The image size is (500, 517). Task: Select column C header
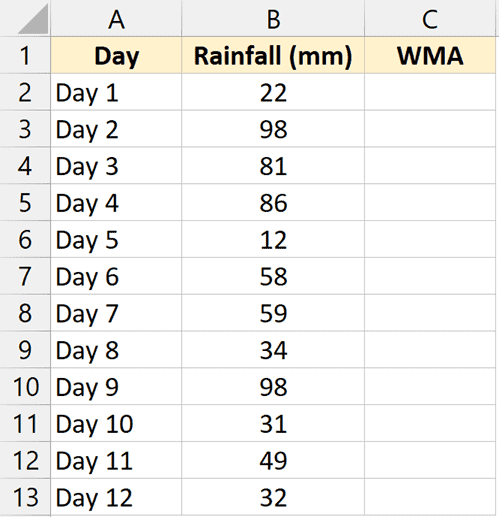(x=430, y=18)
